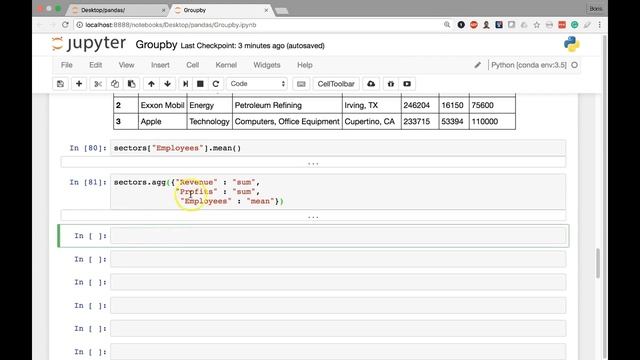The image size is (640, 360).
Task: Copy selected cells icon
Action: click(115, 84)
